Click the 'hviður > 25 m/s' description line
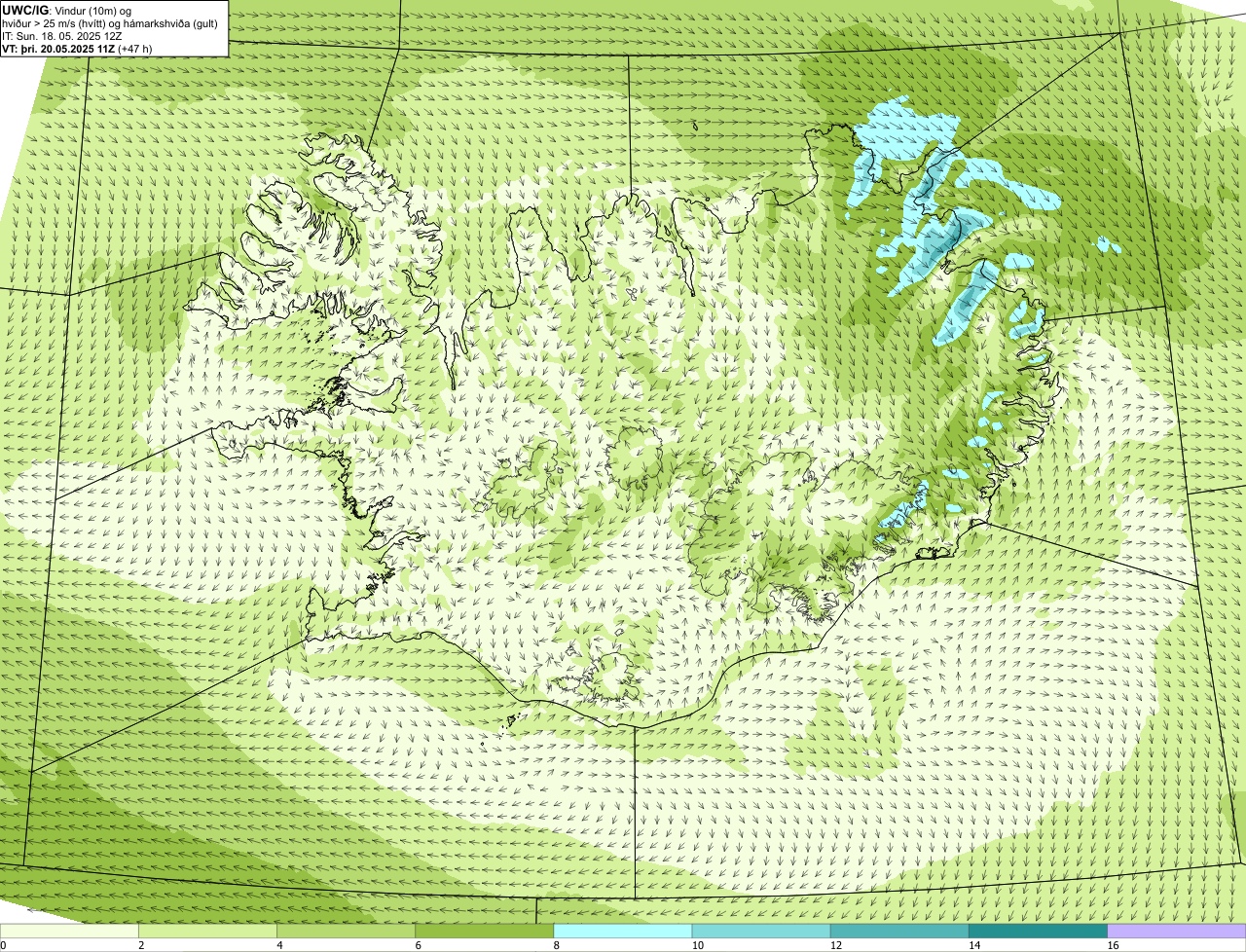1246x952 pixels. (110, 23)
